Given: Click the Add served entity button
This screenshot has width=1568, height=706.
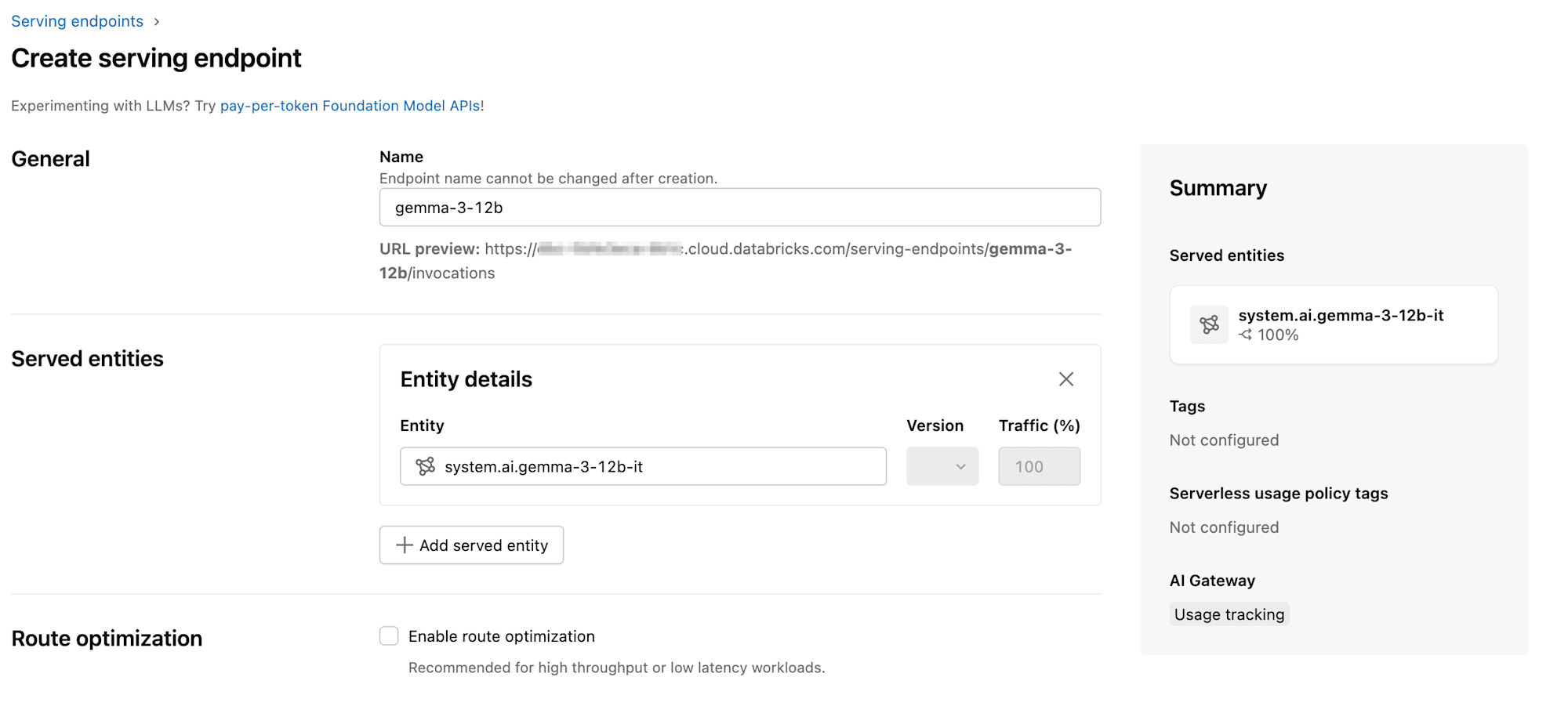Looking at the screenshot, I should [471, 545].
